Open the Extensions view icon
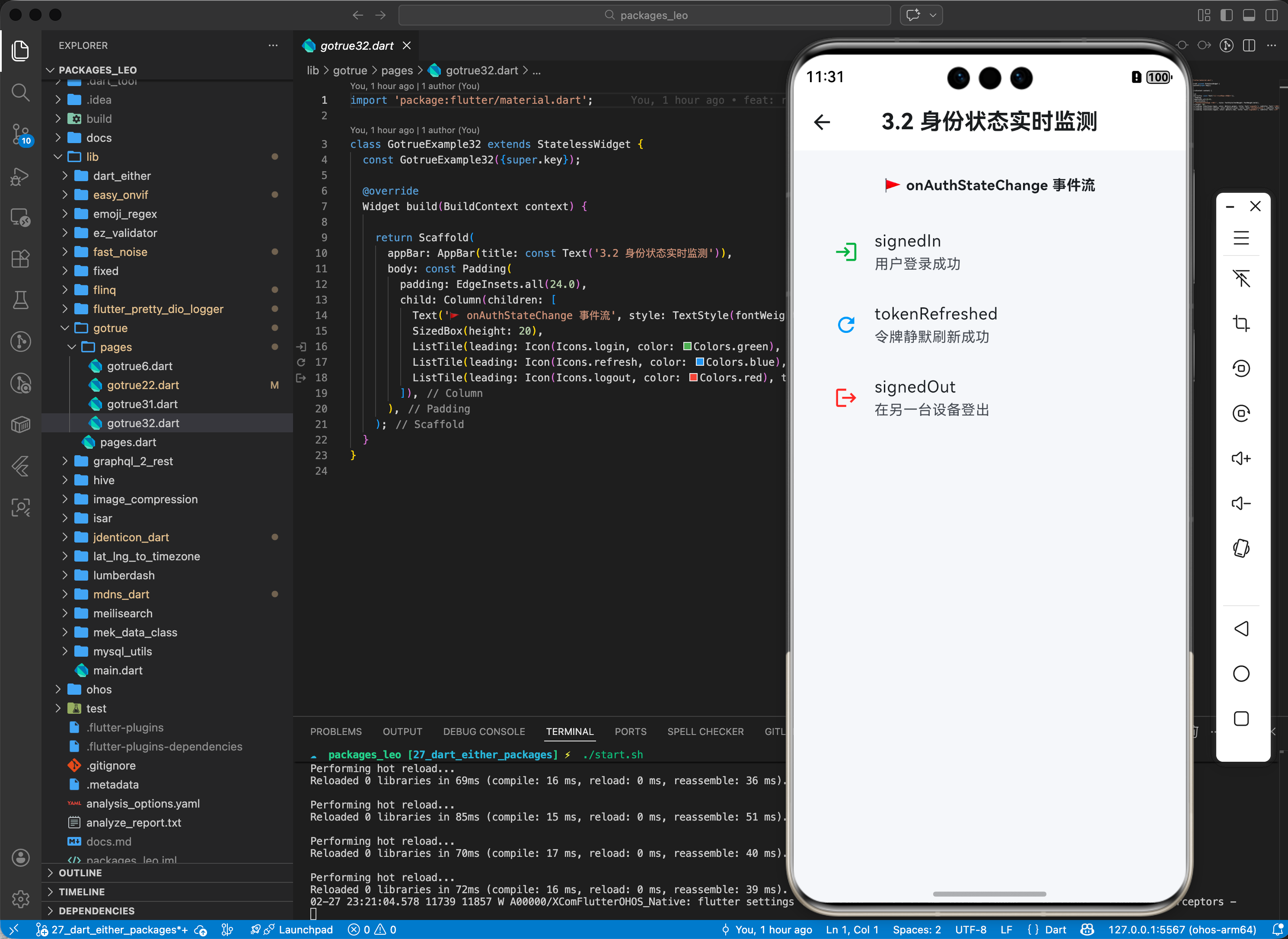Screen dimensions: 1288x939 tap(20, 259)
